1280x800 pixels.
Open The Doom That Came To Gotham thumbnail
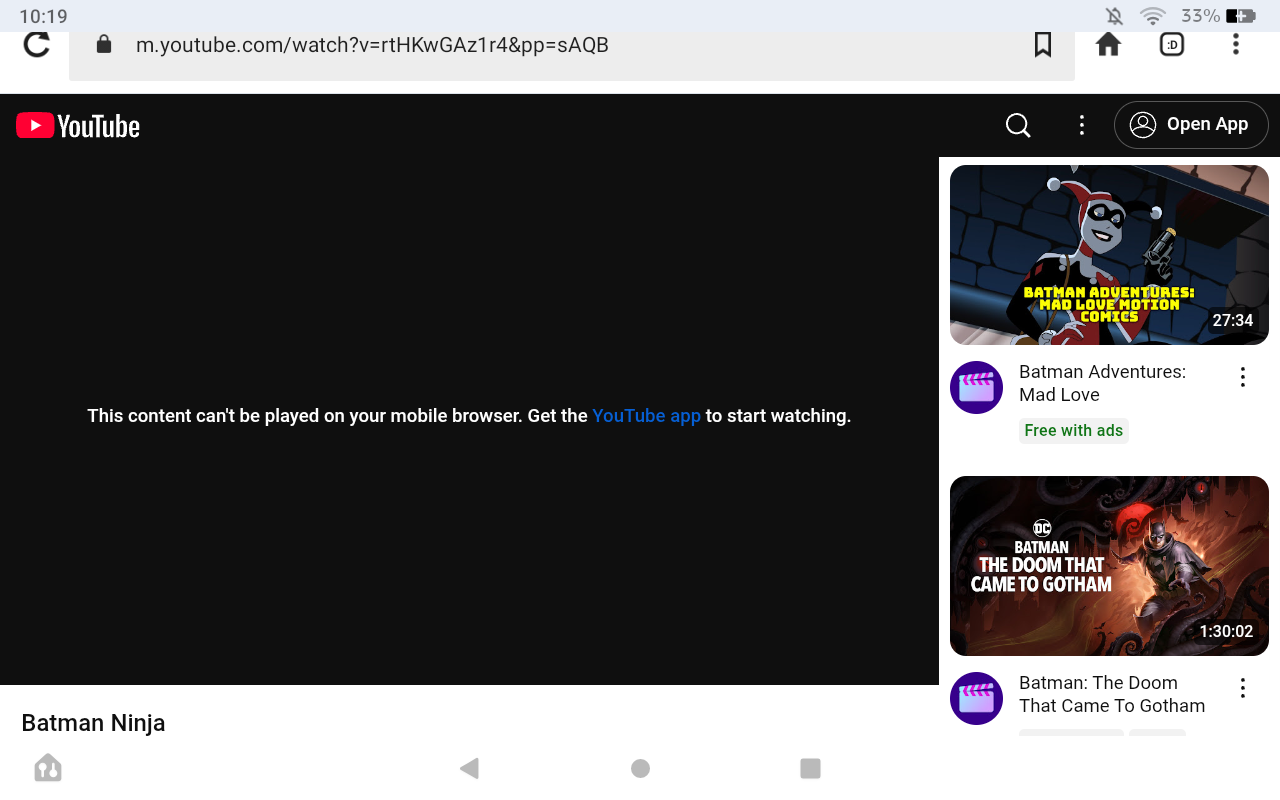(1109, 566)
